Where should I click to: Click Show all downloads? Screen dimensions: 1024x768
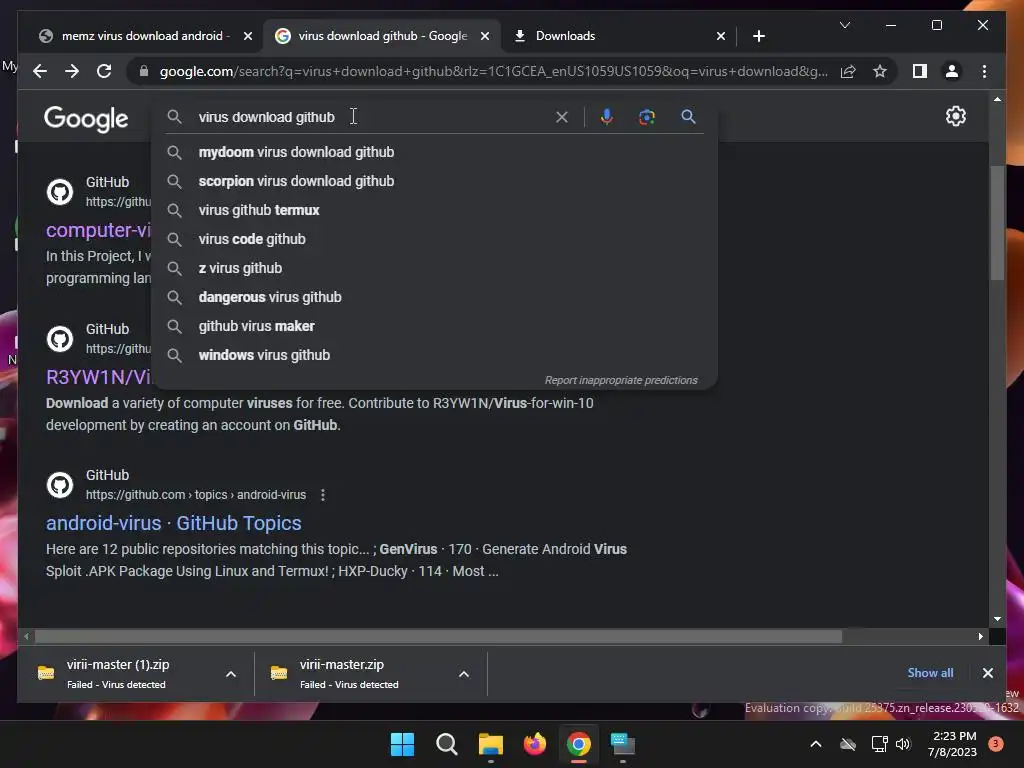pyautogui.click(x=930, y=673)
